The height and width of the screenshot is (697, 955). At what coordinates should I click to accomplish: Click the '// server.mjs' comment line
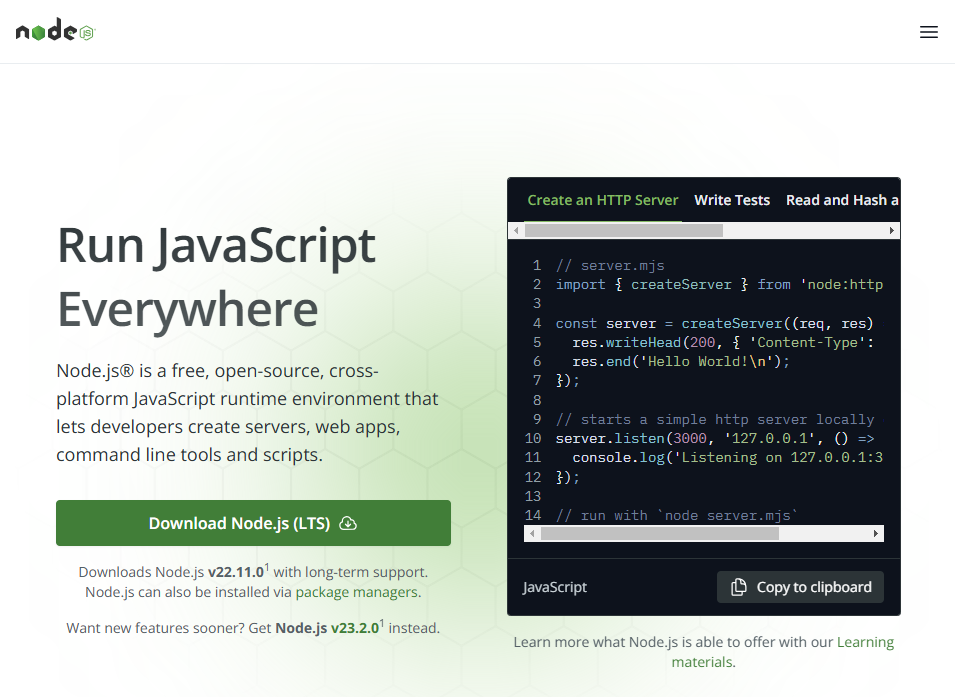click(x=610, y=266)
